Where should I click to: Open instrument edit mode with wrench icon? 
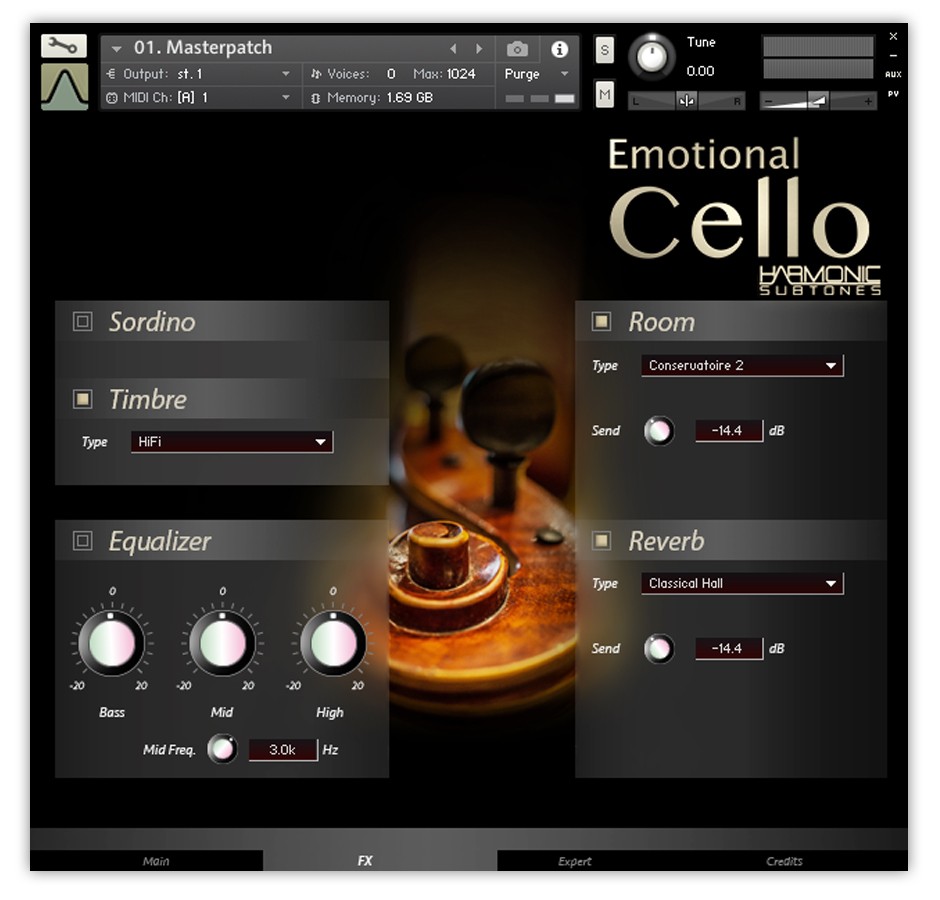[x=64, y=45]
